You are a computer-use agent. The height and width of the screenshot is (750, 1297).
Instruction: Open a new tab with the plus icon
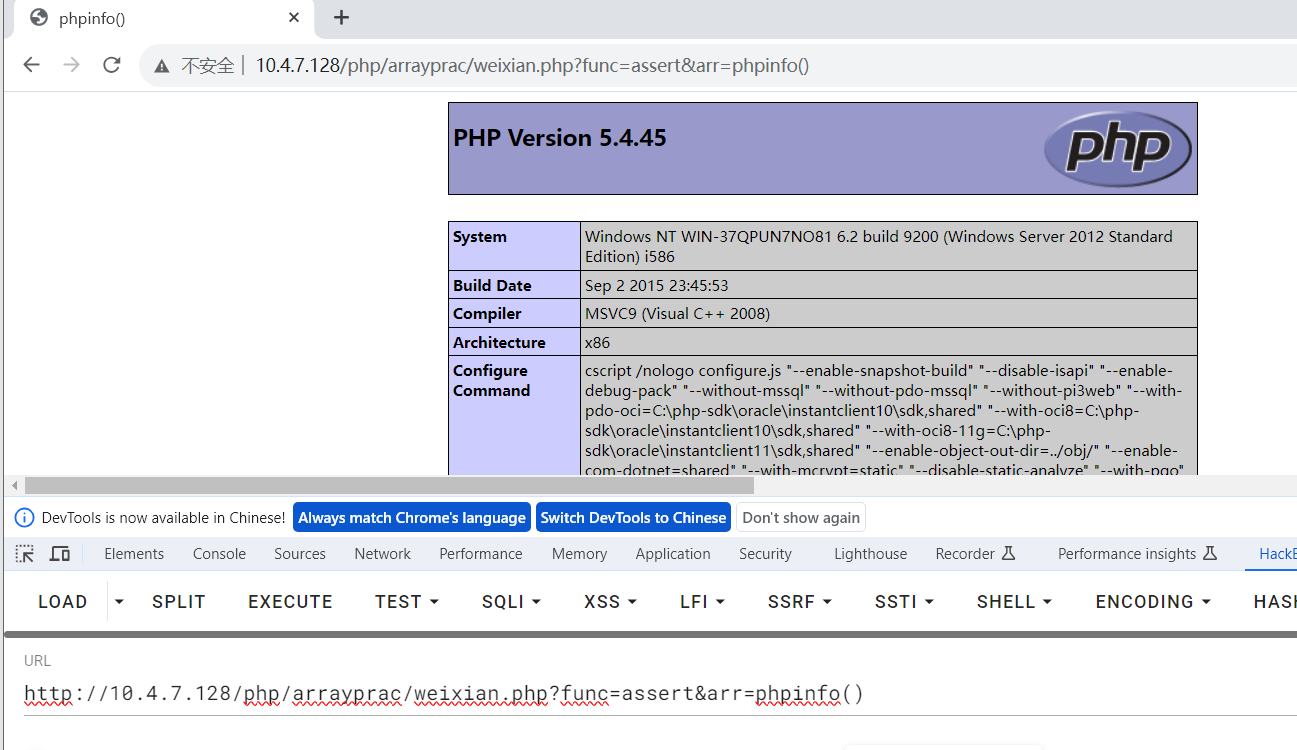click(x=341, y=17)
